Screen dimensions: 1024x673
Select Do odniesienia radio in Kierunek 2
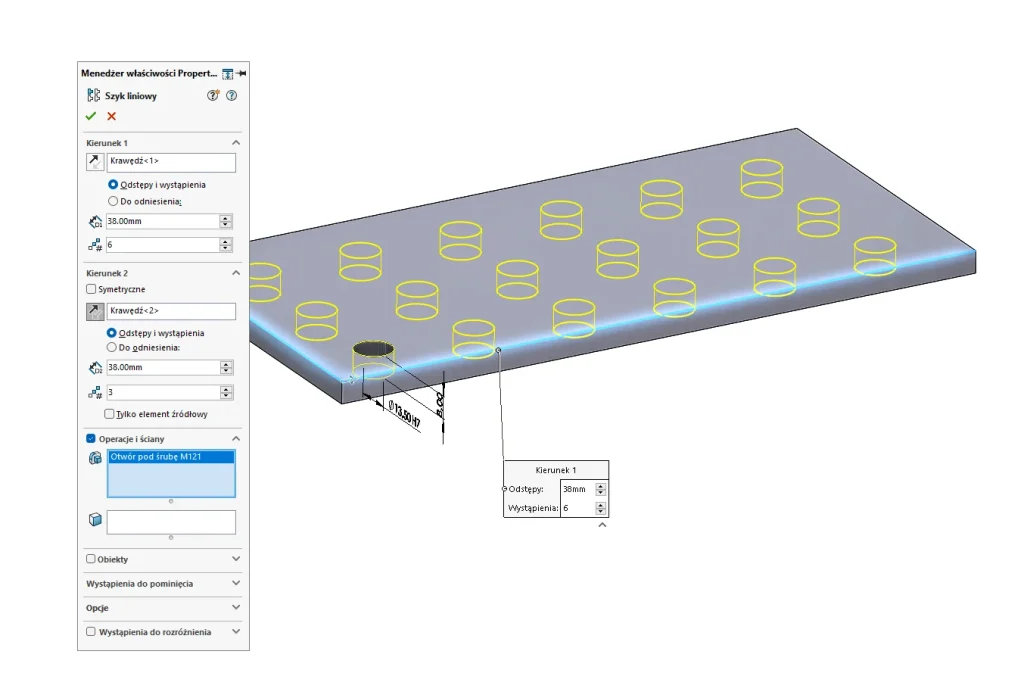(x=112, y=347)
